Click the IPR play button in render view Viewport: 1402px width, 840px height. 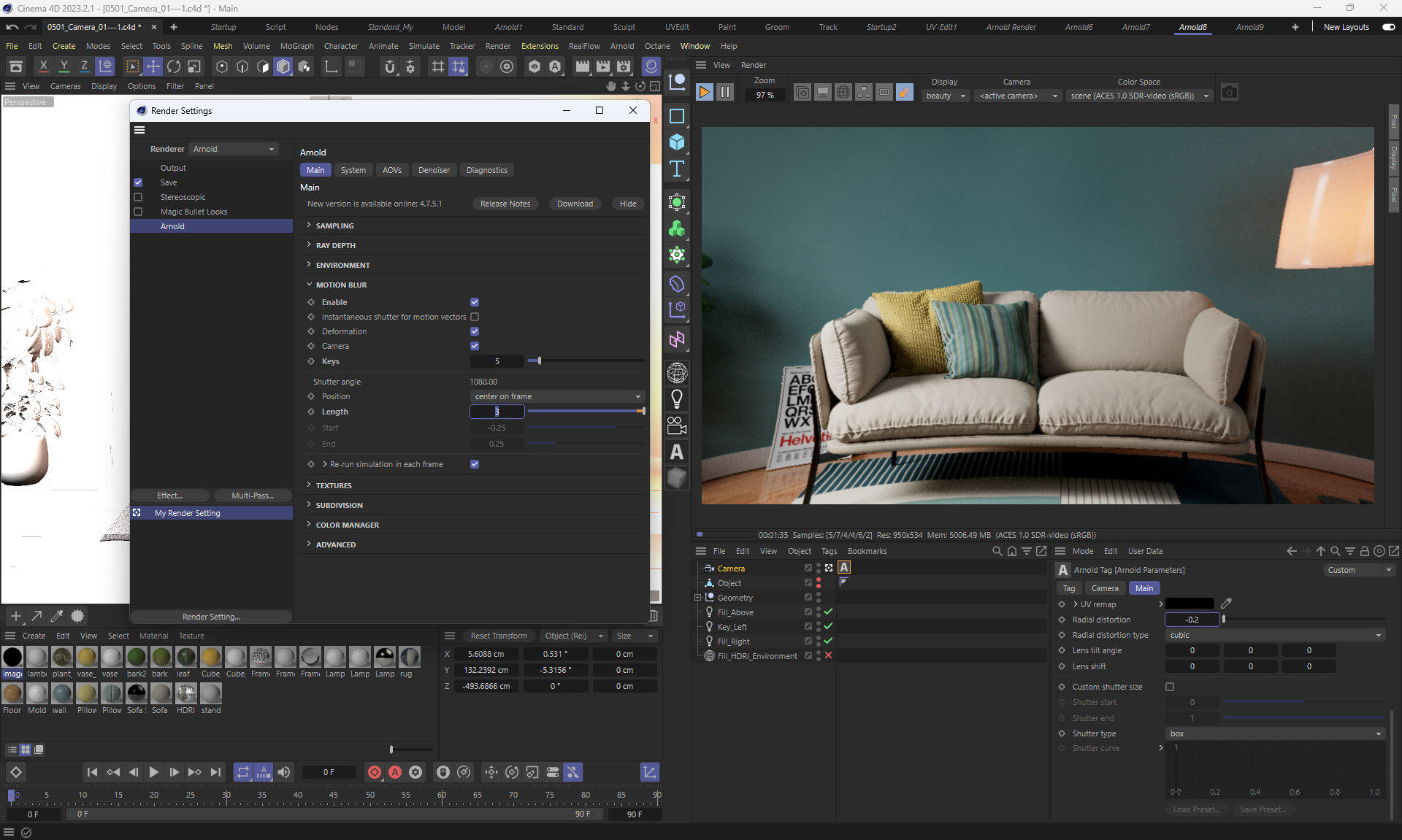tap(704, 92)
